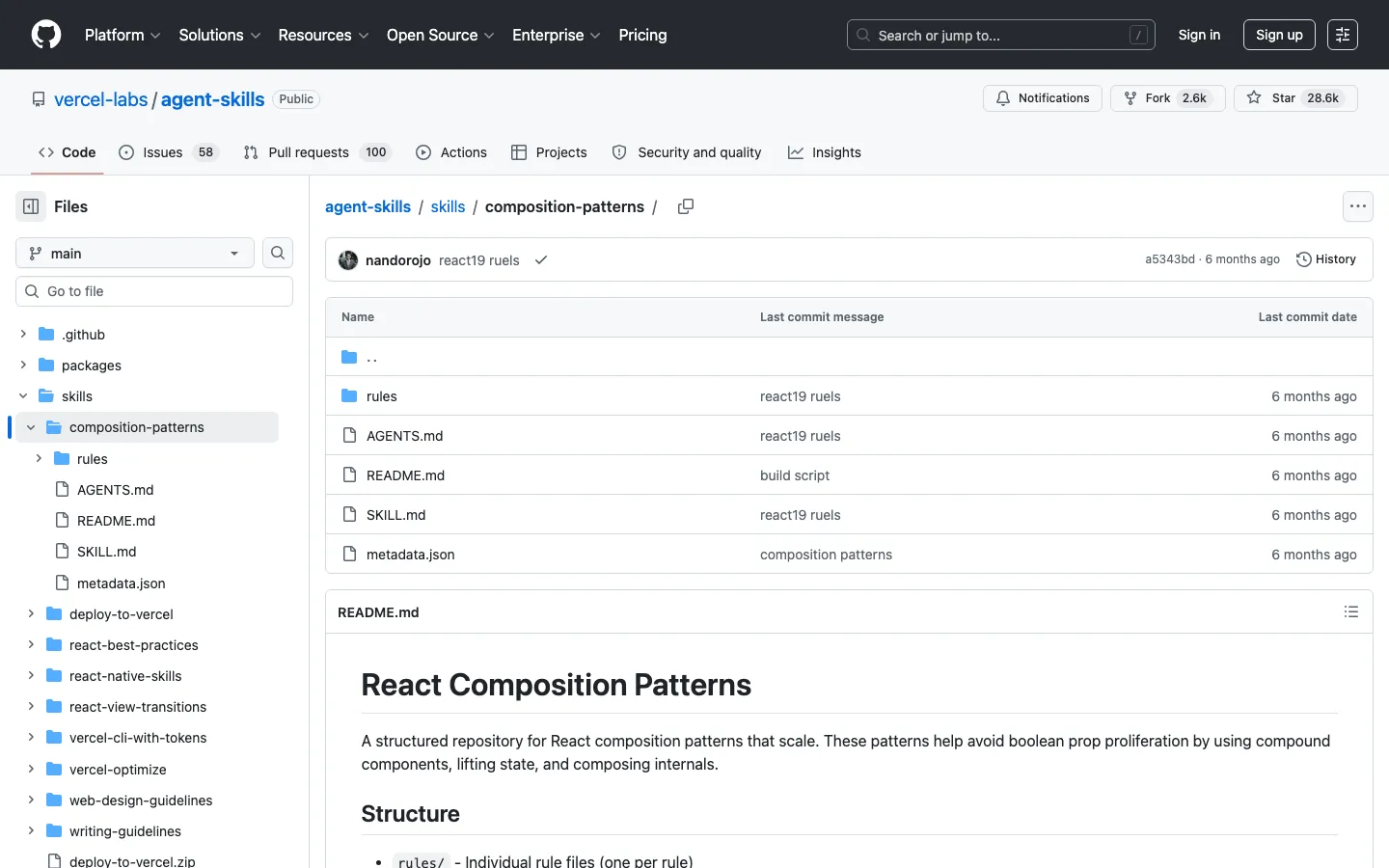1389x868 pixels.
Task: Open the README outline icon
Action: (x=1351, y=611)
